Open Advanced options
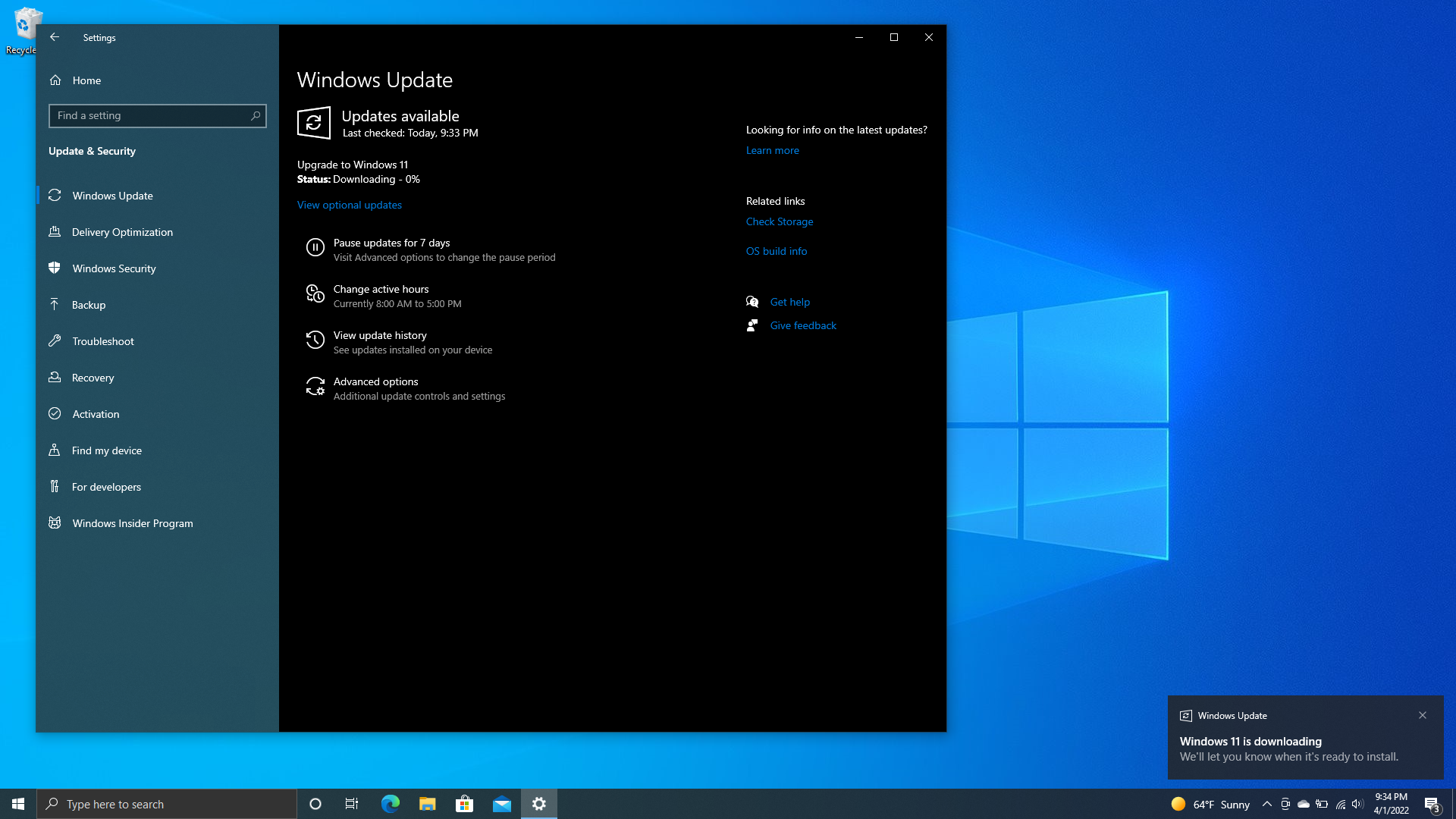The height and width of the screenshot is (819, 1456). [x=406, y=388]
